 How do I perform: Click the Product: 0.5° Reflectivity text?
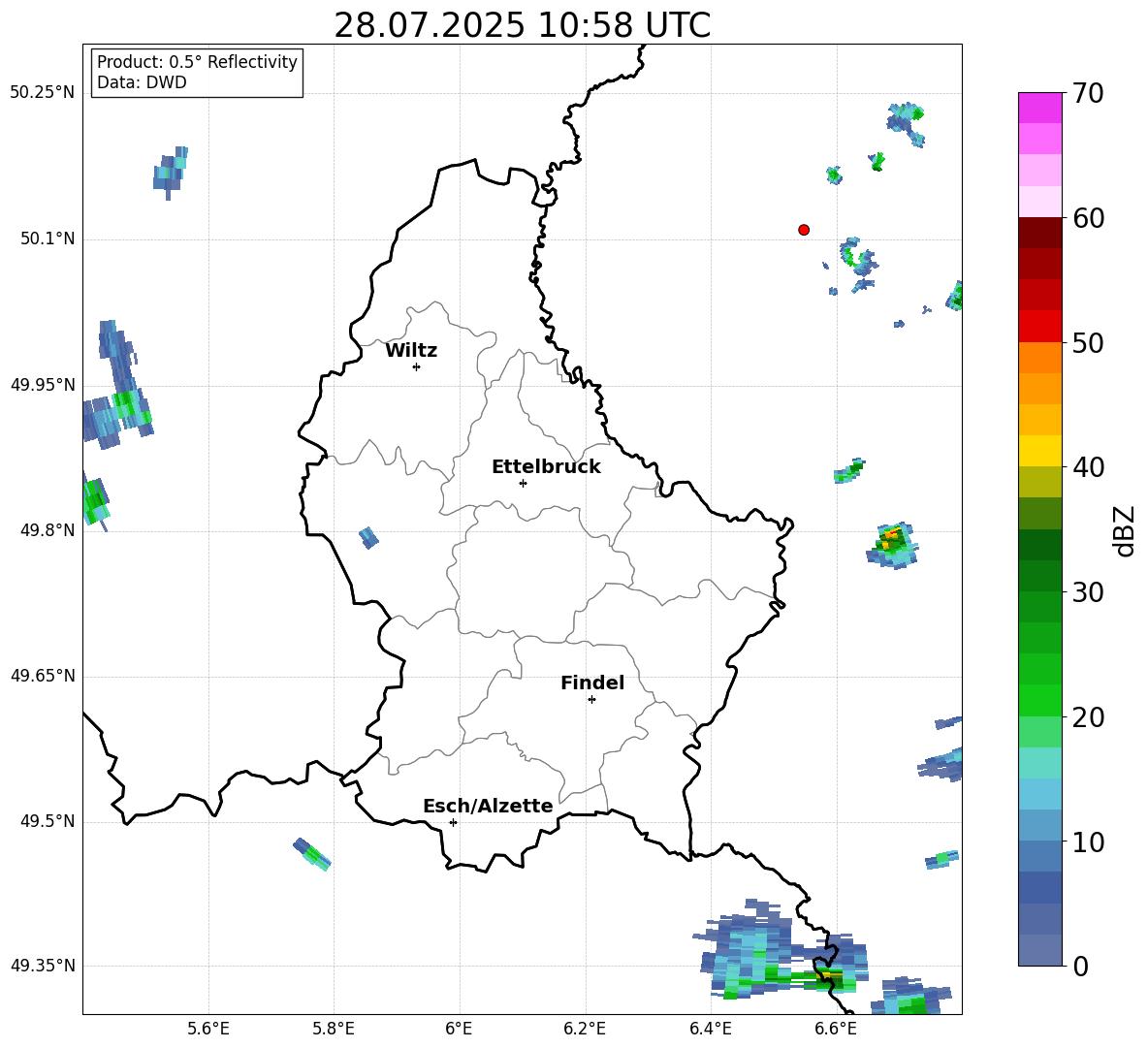[197, 62]
